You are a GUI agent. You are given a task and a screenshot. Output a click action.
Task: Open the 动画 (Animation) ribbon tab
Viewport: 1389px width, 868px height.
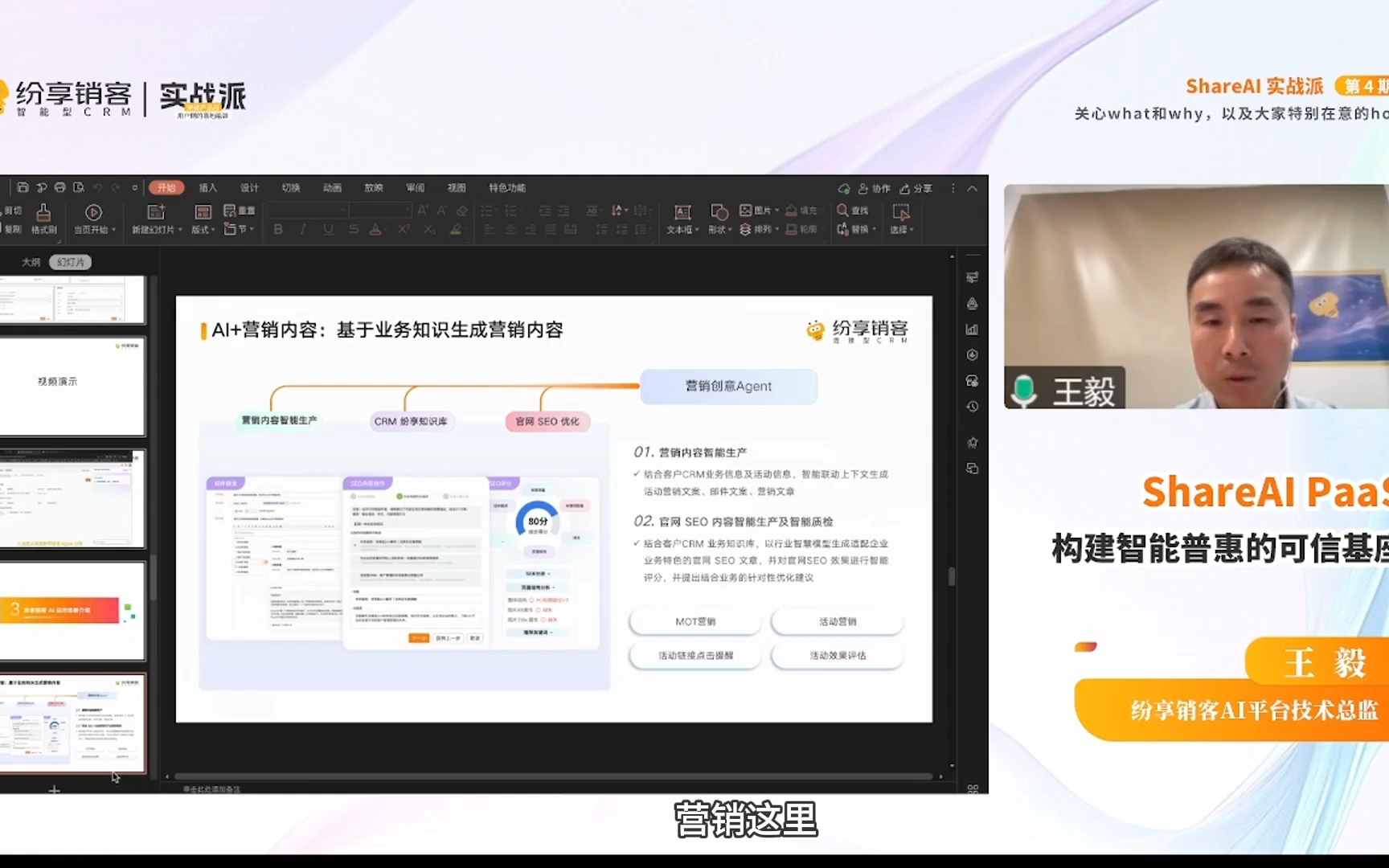[x=332, y=187]
